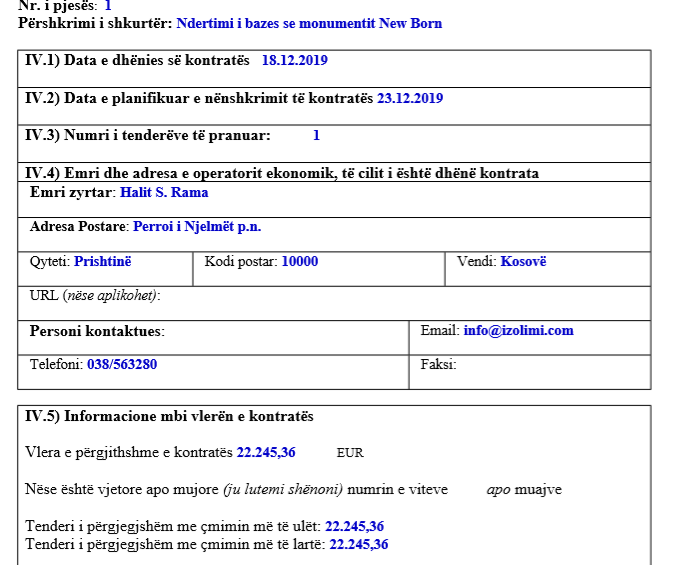Click label IV.1) Data e dhënies së kontratës
This screenshot has width=677, height=565.
tap(137, 60)
